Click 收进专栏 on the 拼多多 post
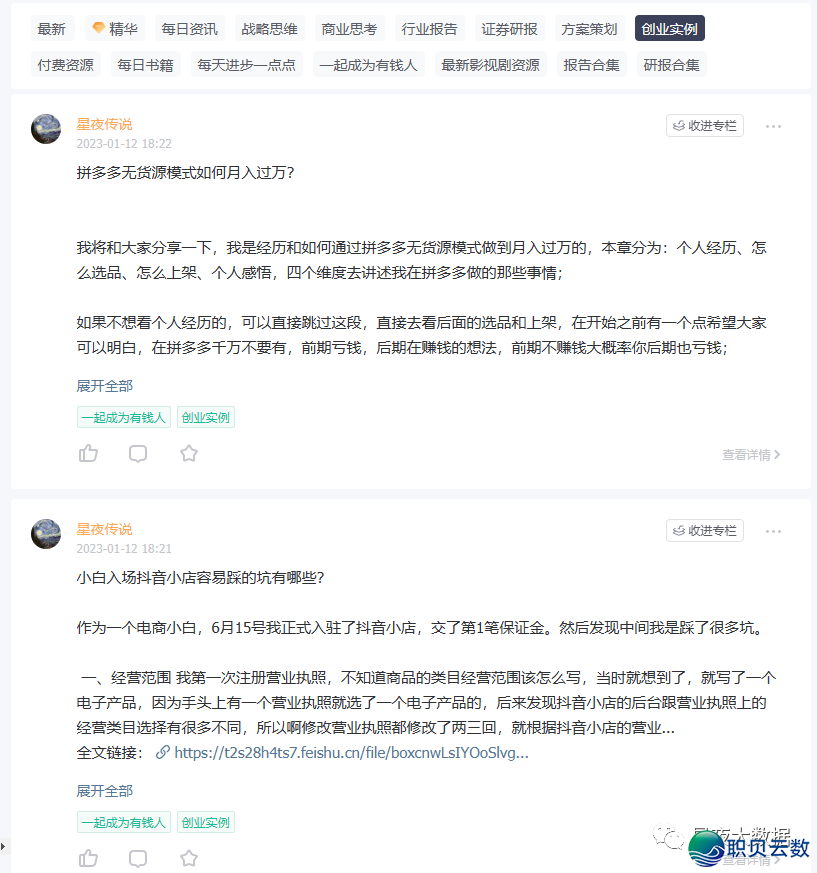 tap(705, 126)
